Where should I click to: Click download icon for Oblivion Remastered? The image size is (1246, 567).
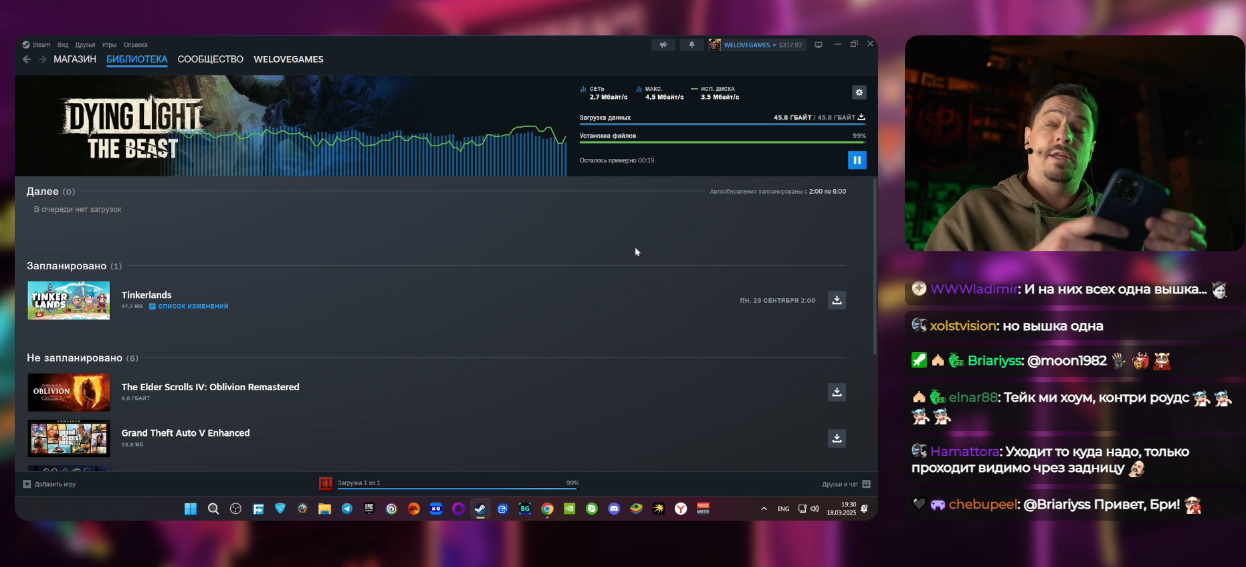837,392
